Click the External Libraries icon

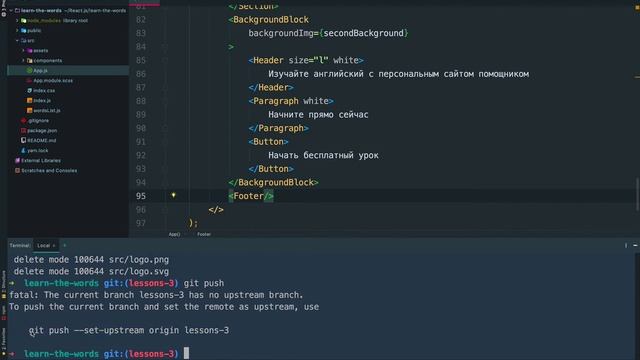click(x=18, y=160)
